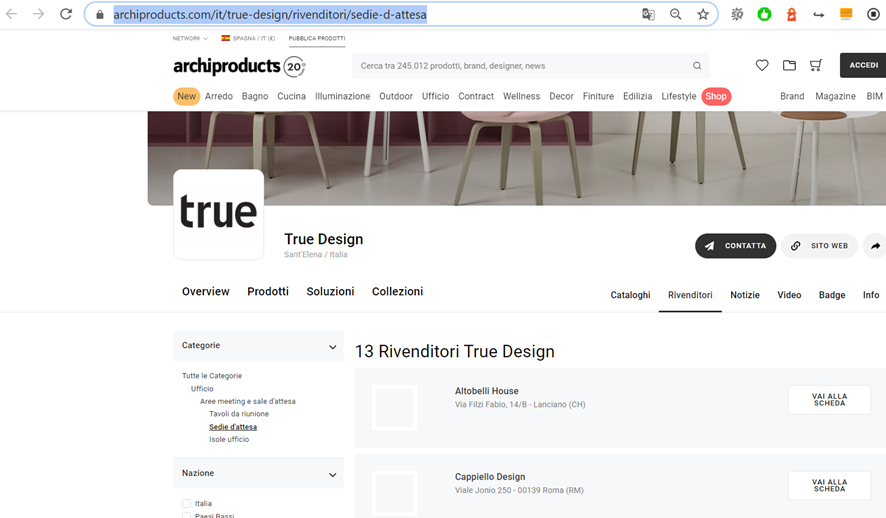Screen dimensions: 886x518
Task: Select Tavoli da riunione category
Action: click(239, 414)
